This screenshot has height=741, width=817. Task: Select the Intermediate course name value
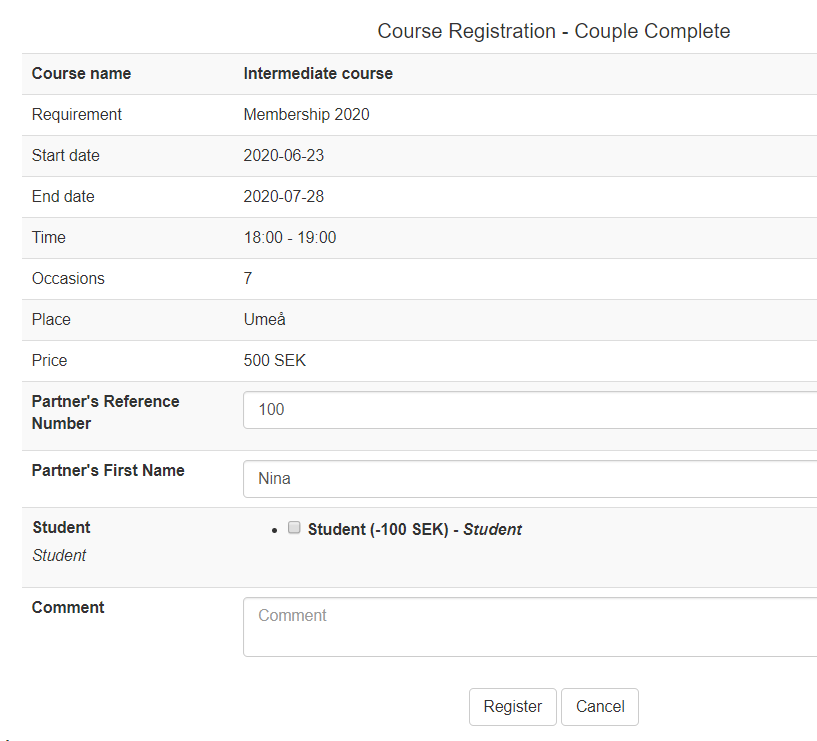(318, 74)
